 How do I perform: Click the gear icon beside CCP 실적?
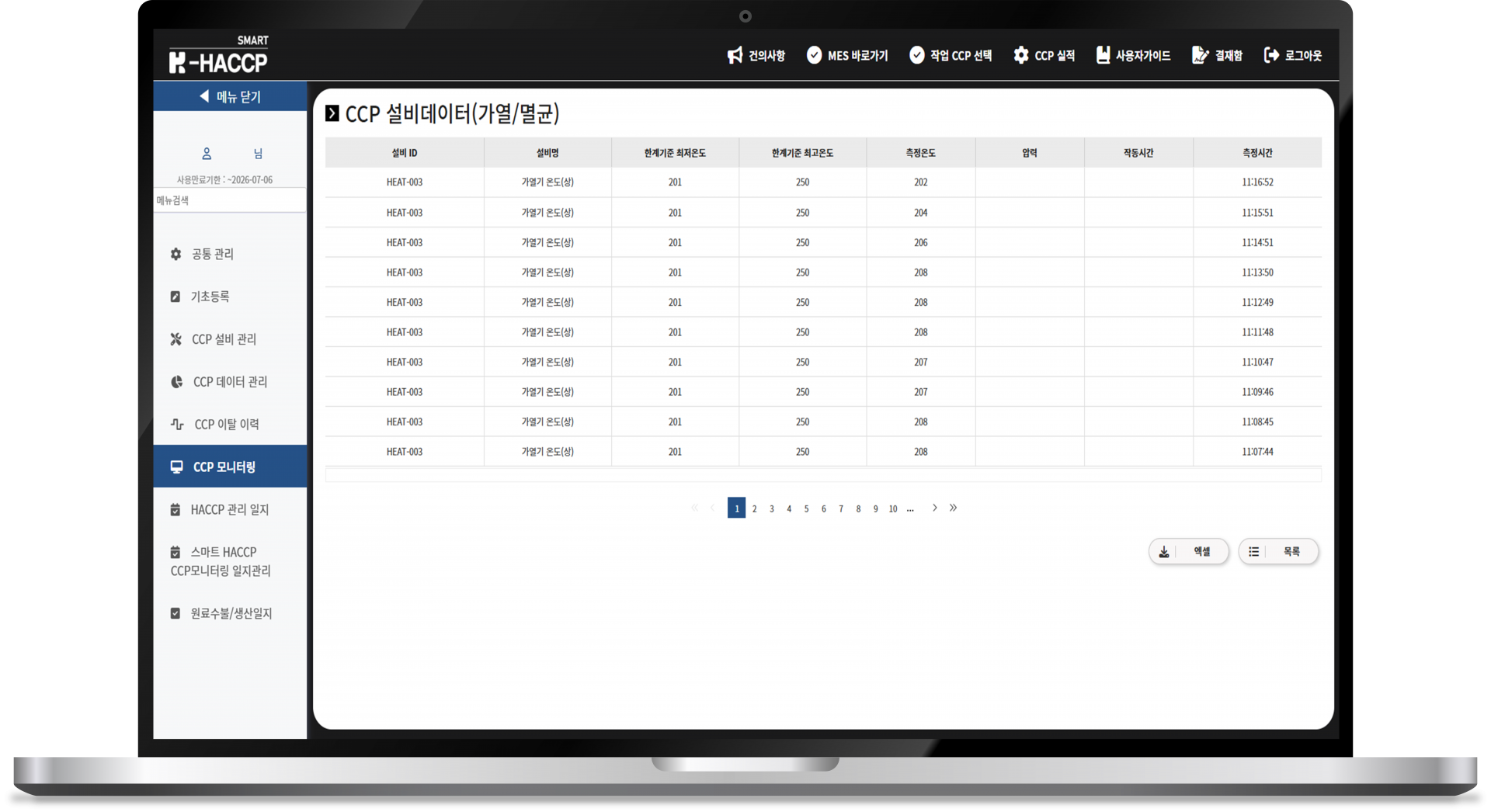tap(1021, 55)
